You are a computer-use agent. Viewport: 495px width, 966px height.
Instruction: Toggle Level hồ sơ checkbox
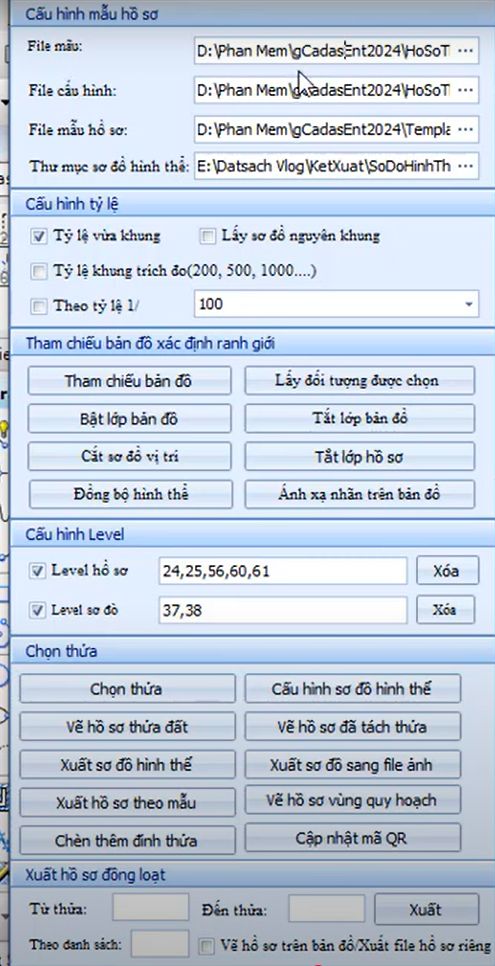point(38,571)
